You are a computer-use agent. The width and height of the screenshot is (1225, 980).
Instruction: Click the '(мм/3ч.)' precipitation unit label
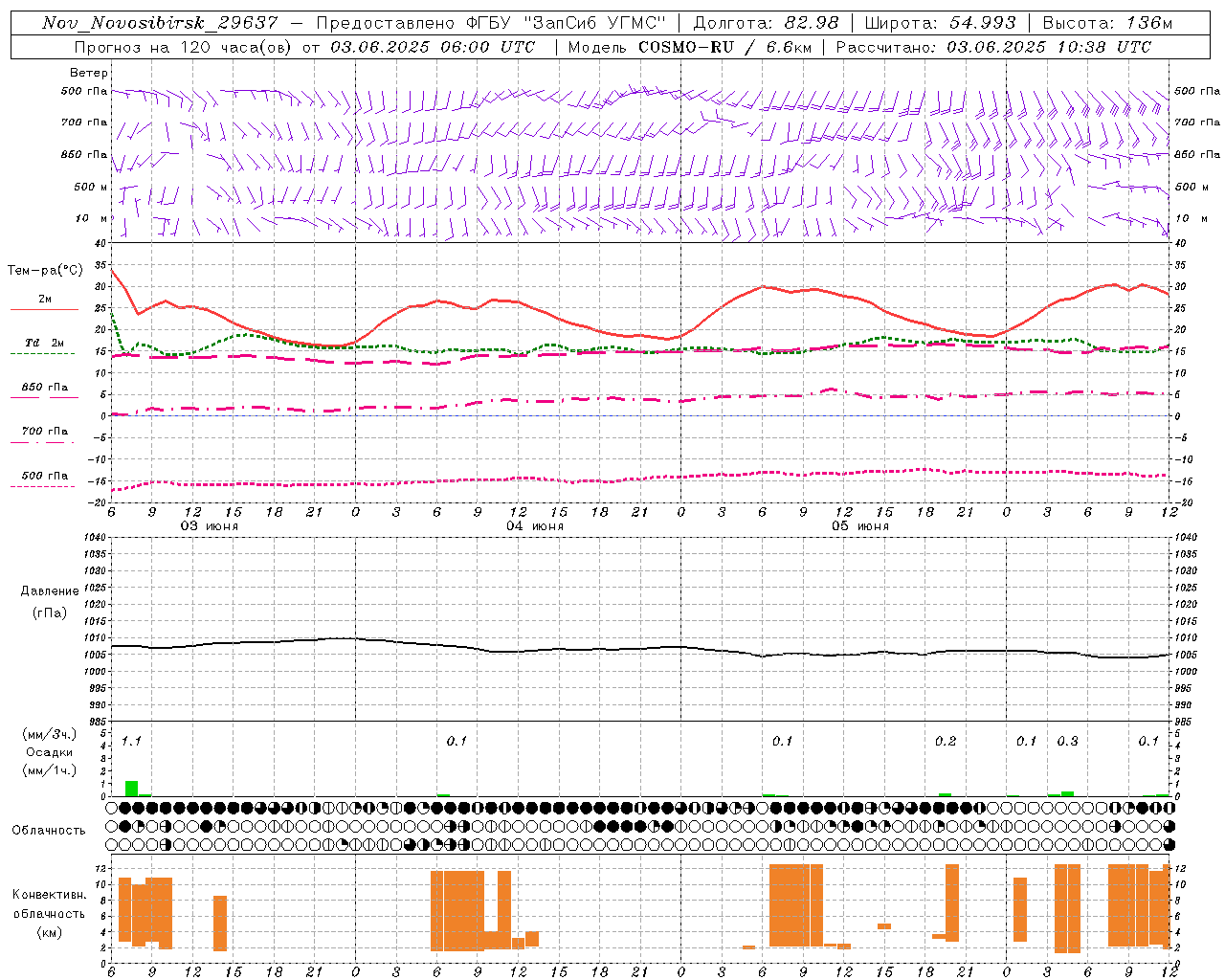click(49, 734)
